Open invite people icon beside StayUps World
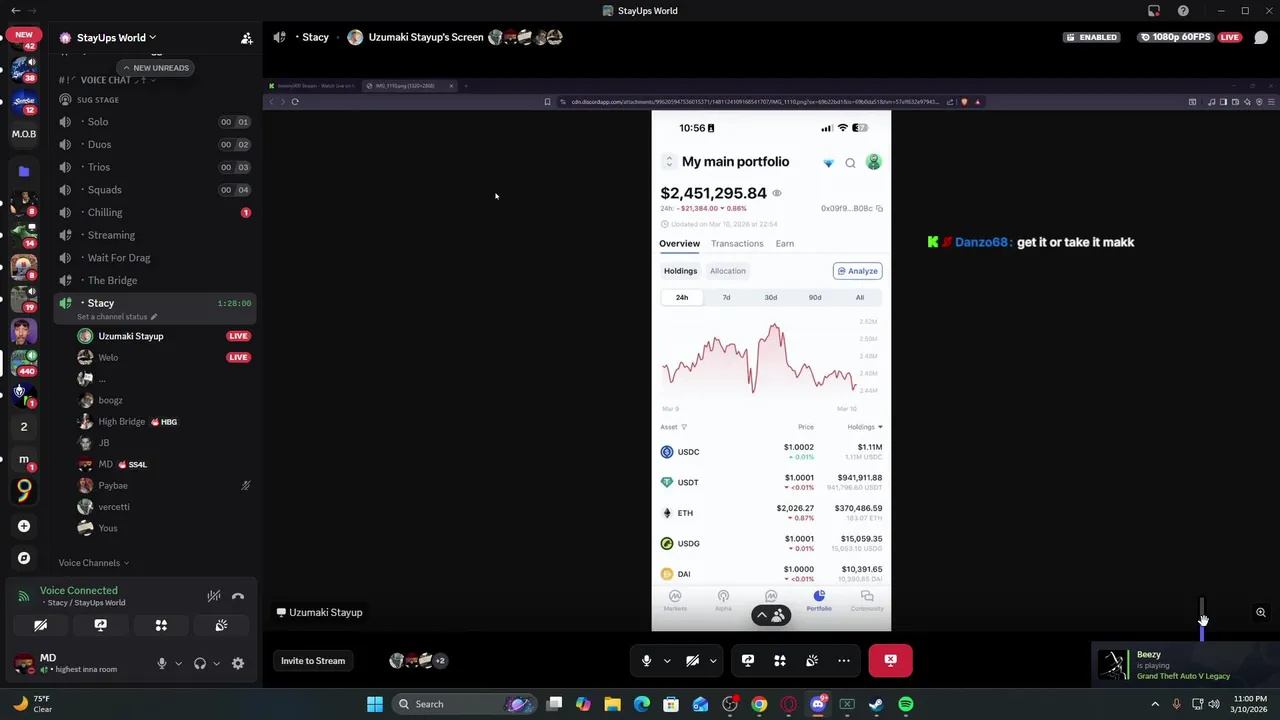Viewport: 1280px width, 720px height. coord(246,38)
